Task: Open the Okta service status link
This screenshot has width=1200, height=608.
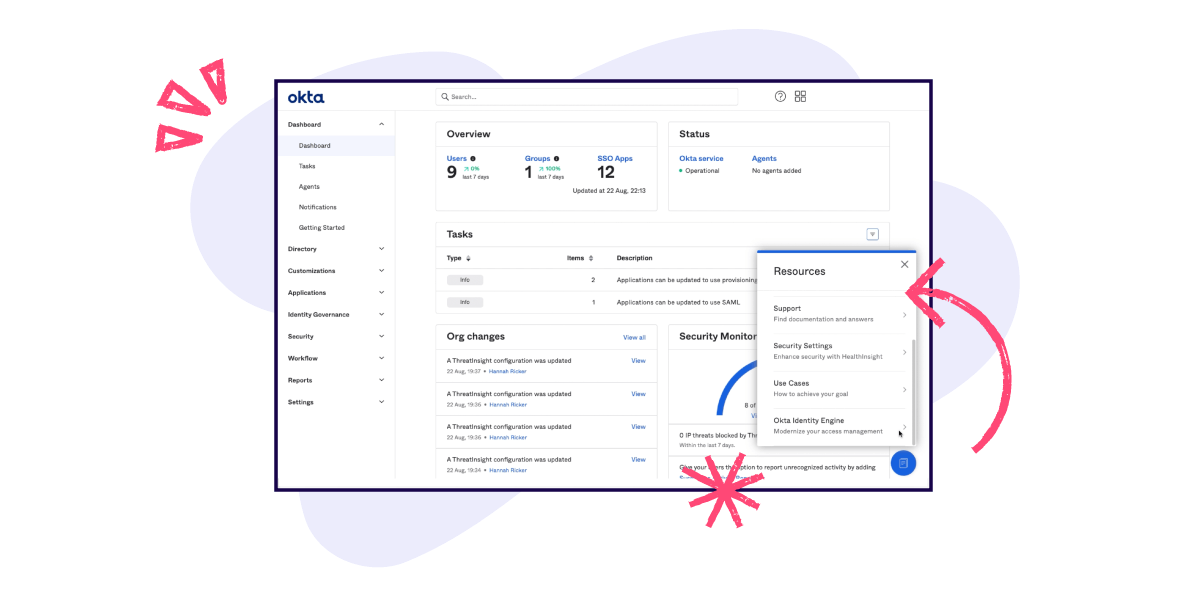Action: click(701, 158)
